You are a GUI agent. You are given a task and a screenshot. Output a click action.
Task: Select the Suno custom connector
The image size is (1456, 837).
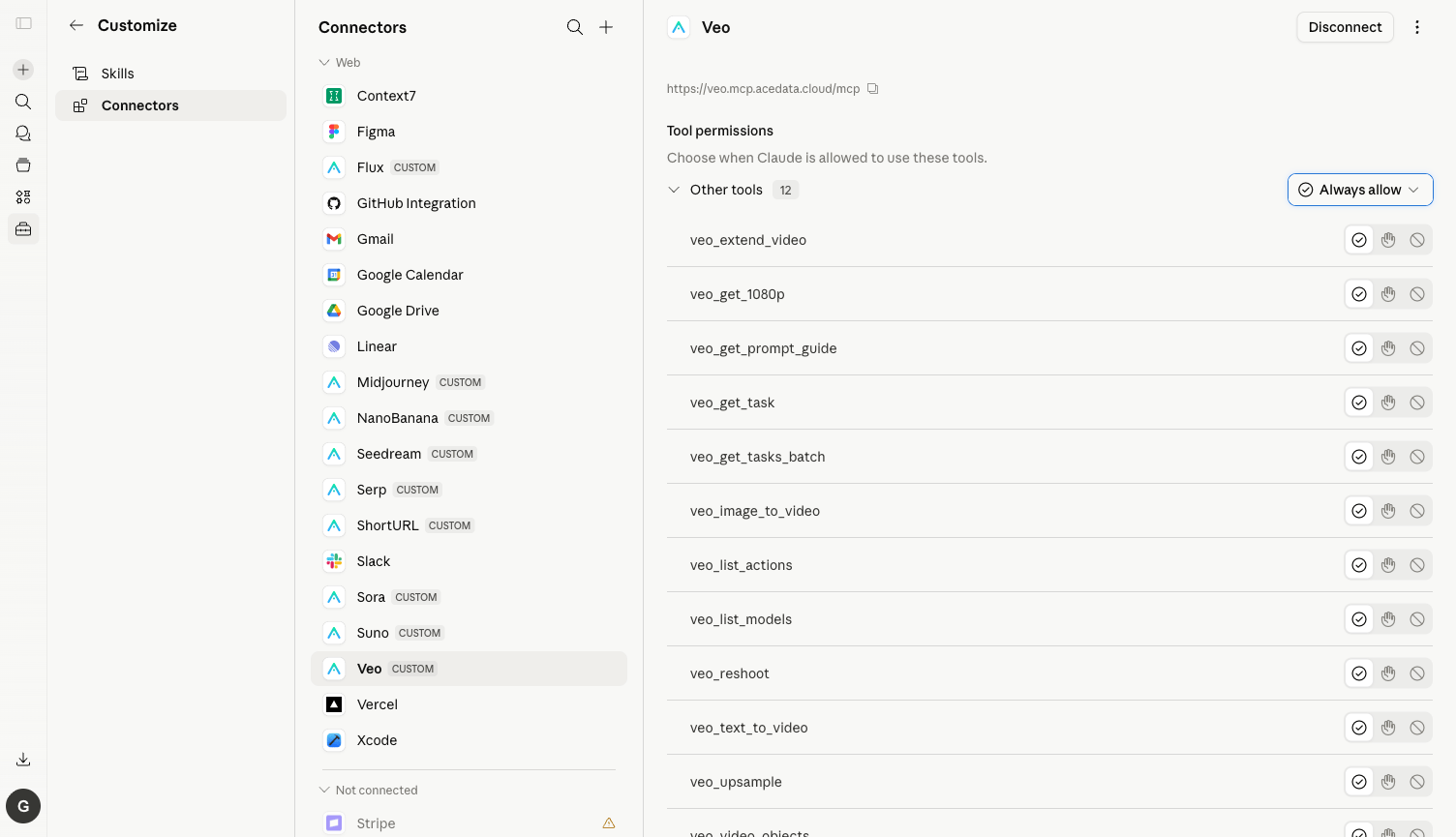(469, 633)
